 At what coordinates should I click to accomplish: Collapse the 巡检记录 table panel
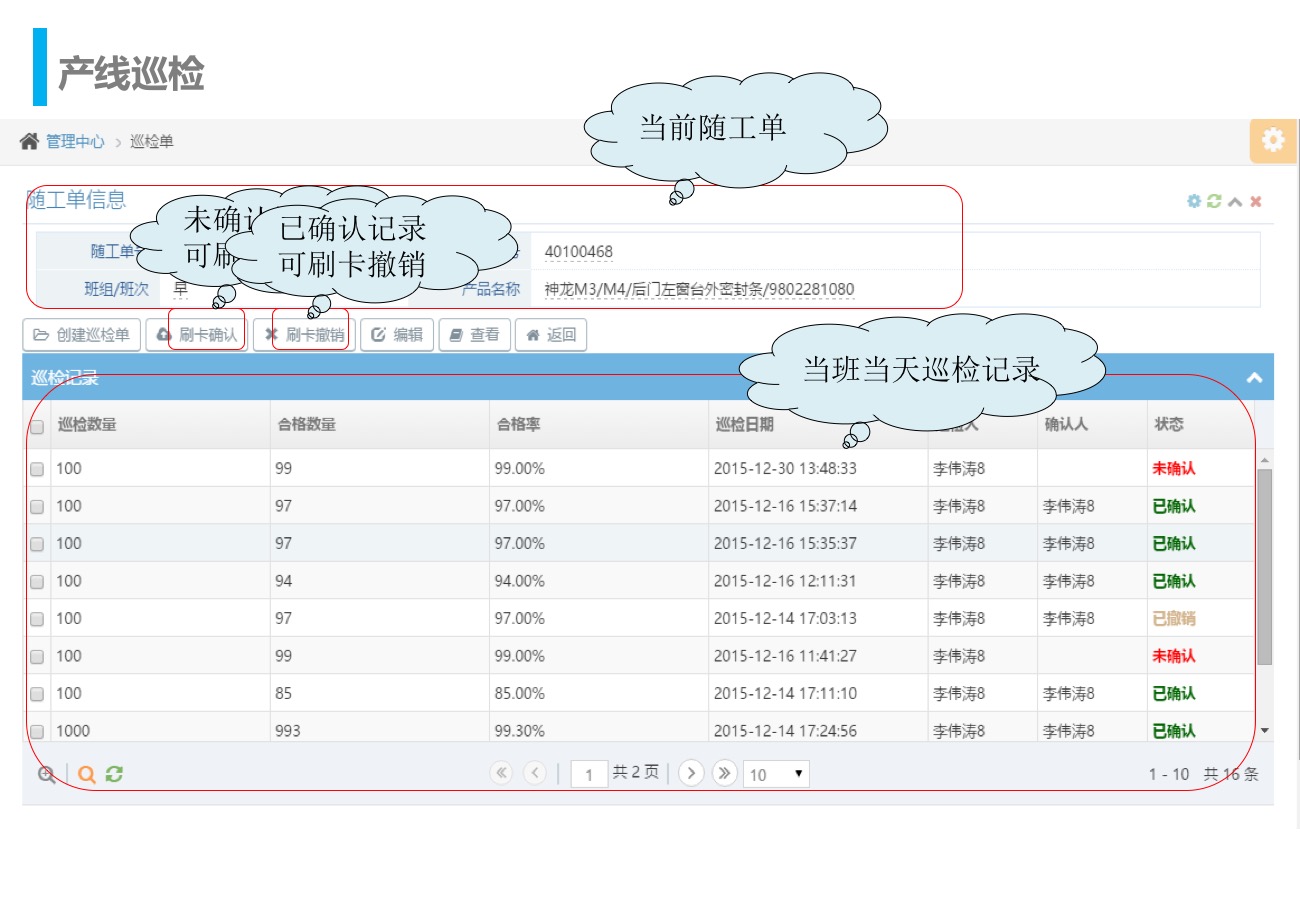pos(1254,378)
